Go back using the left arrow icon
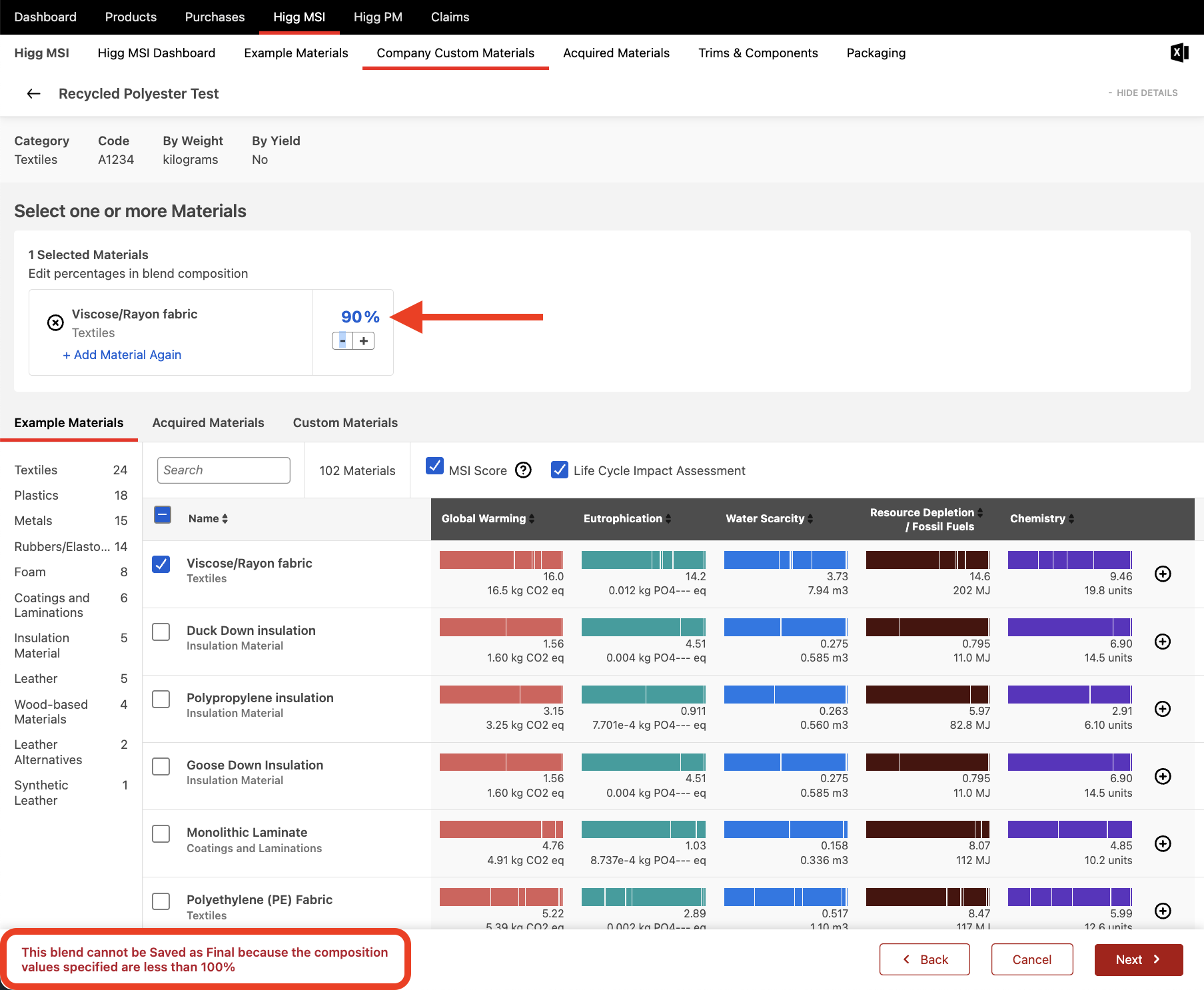The height and width of the screenshot is (990, 1204). tap(33, 94)
